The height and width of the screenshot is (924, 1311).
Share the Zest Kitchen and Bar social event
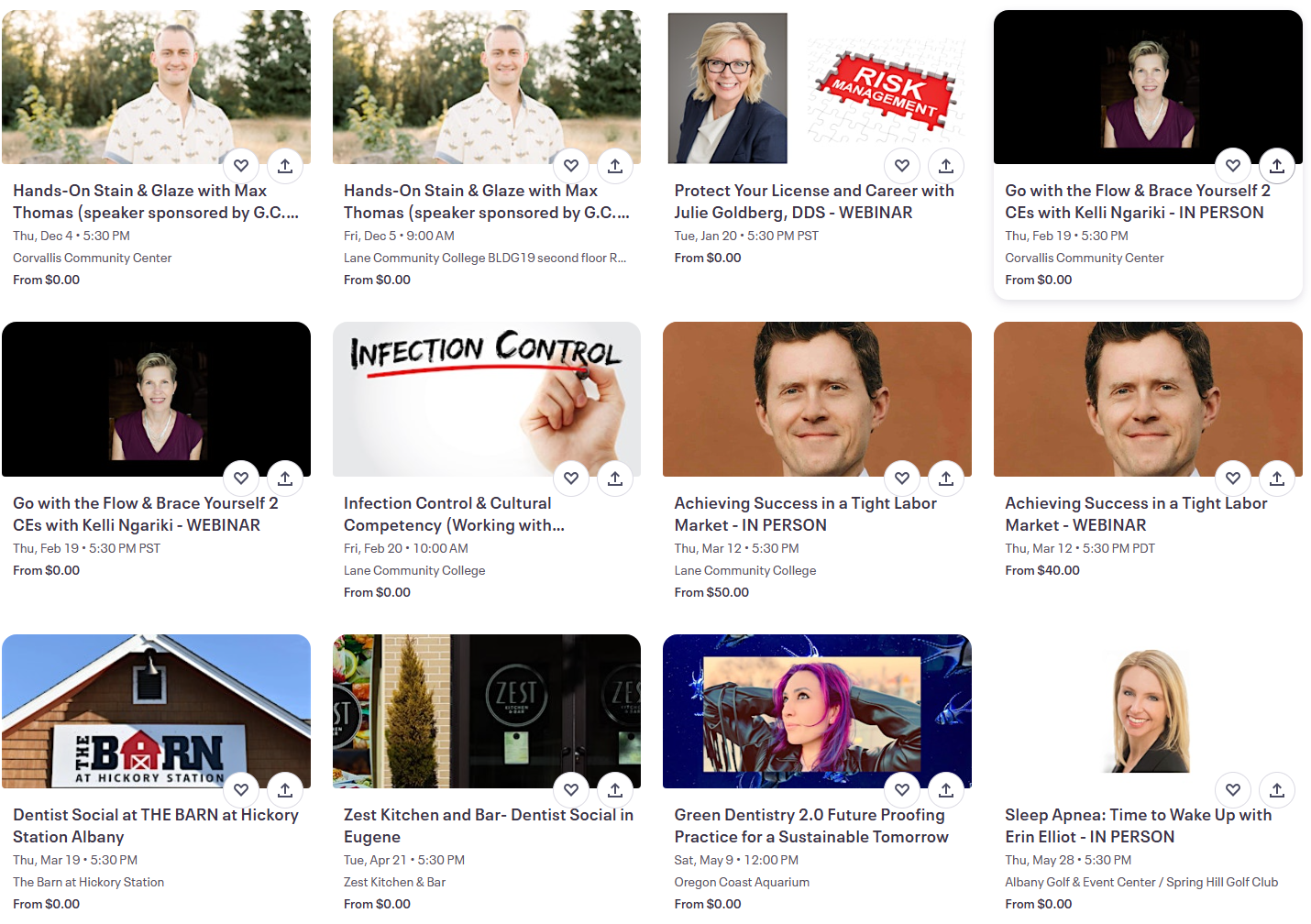click(x=615, y=790)
